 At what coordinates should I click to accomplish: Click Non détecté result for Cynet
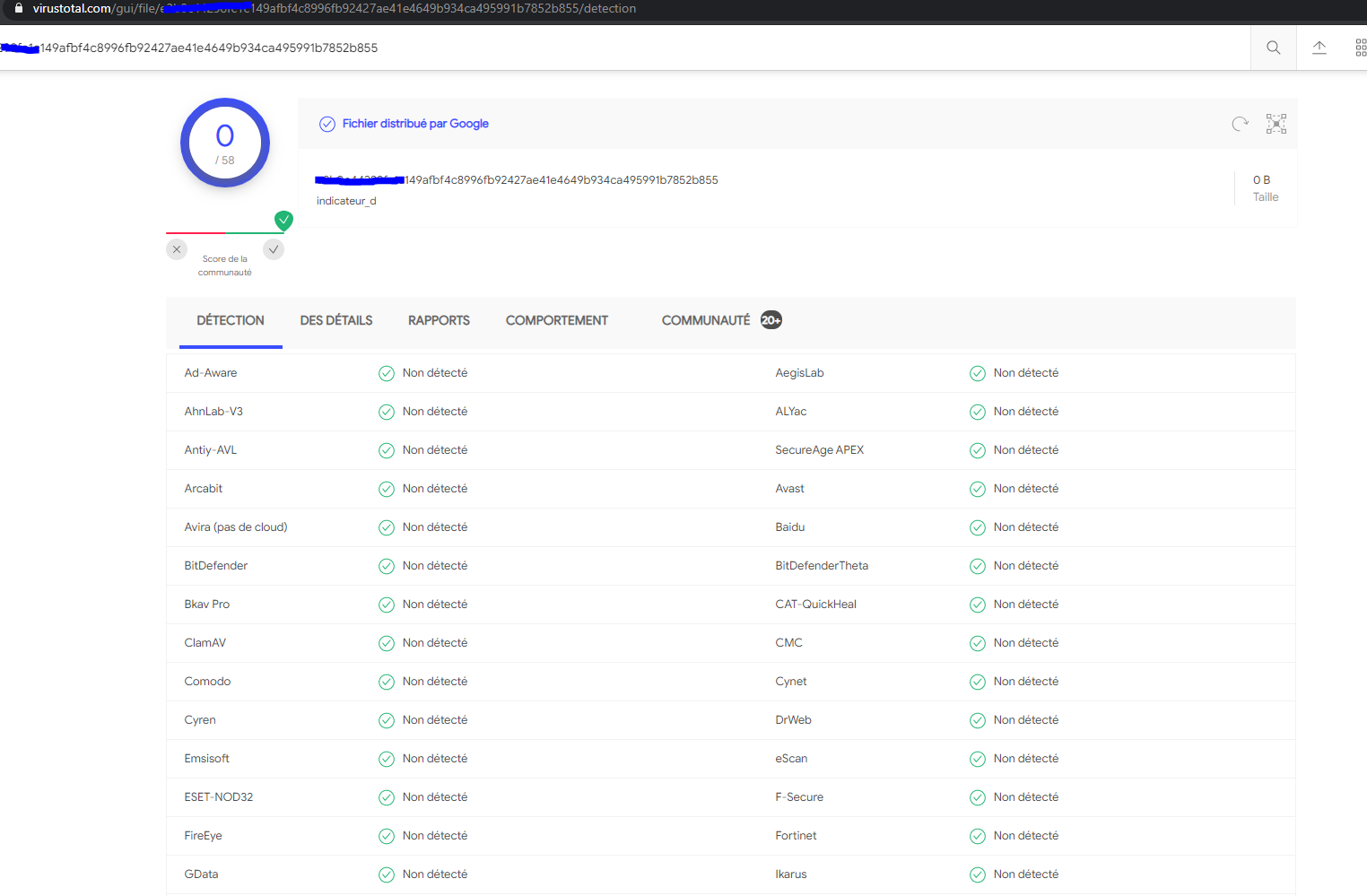tap(1026, 682)
